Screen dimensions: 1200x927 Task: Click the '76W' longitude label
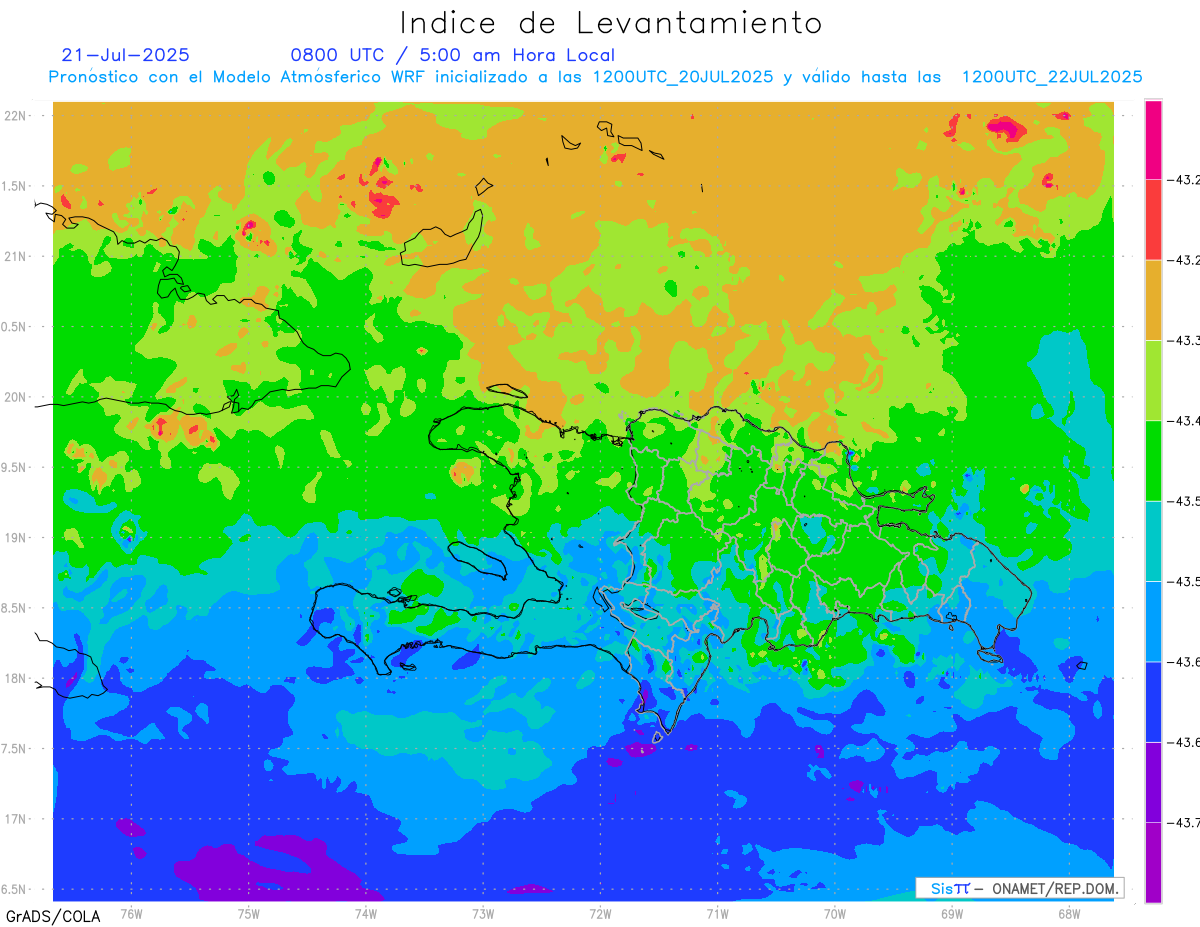coord(131,913)
